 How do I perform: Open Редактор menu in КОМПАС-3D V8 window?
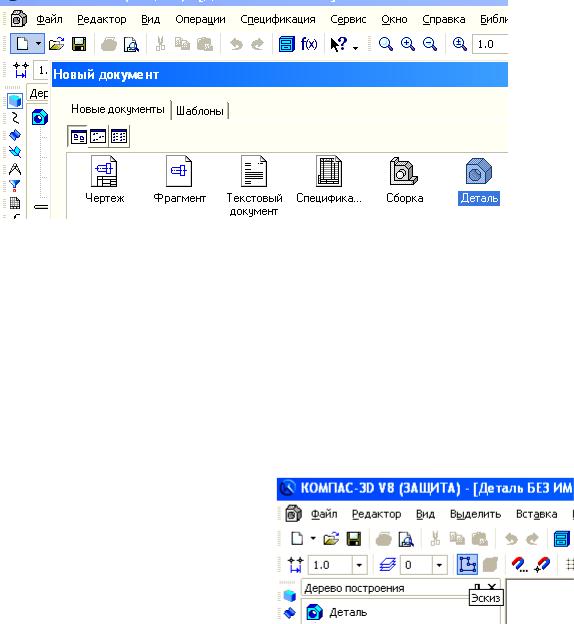[376, 514]
